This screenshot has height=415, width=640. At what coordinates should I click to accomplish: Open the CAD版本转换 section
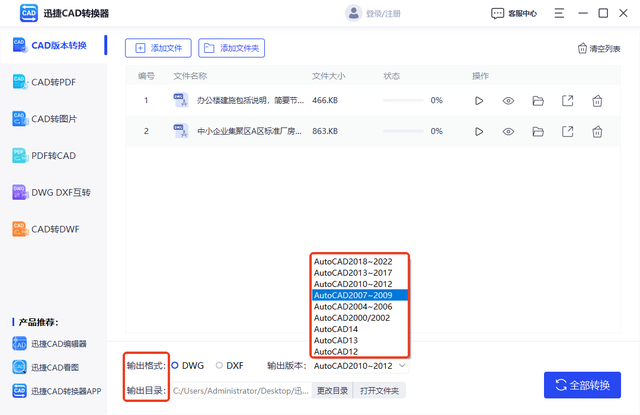54,45
